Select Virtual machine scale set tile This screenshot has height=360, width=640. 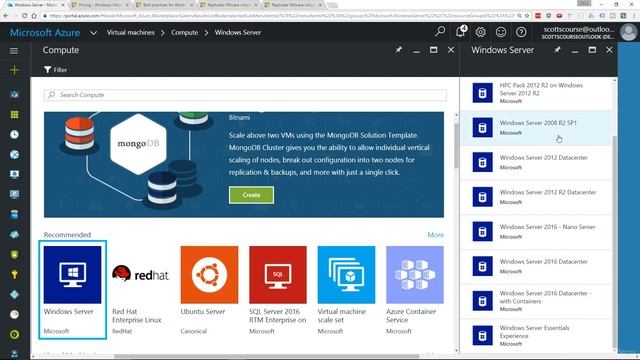346,290
